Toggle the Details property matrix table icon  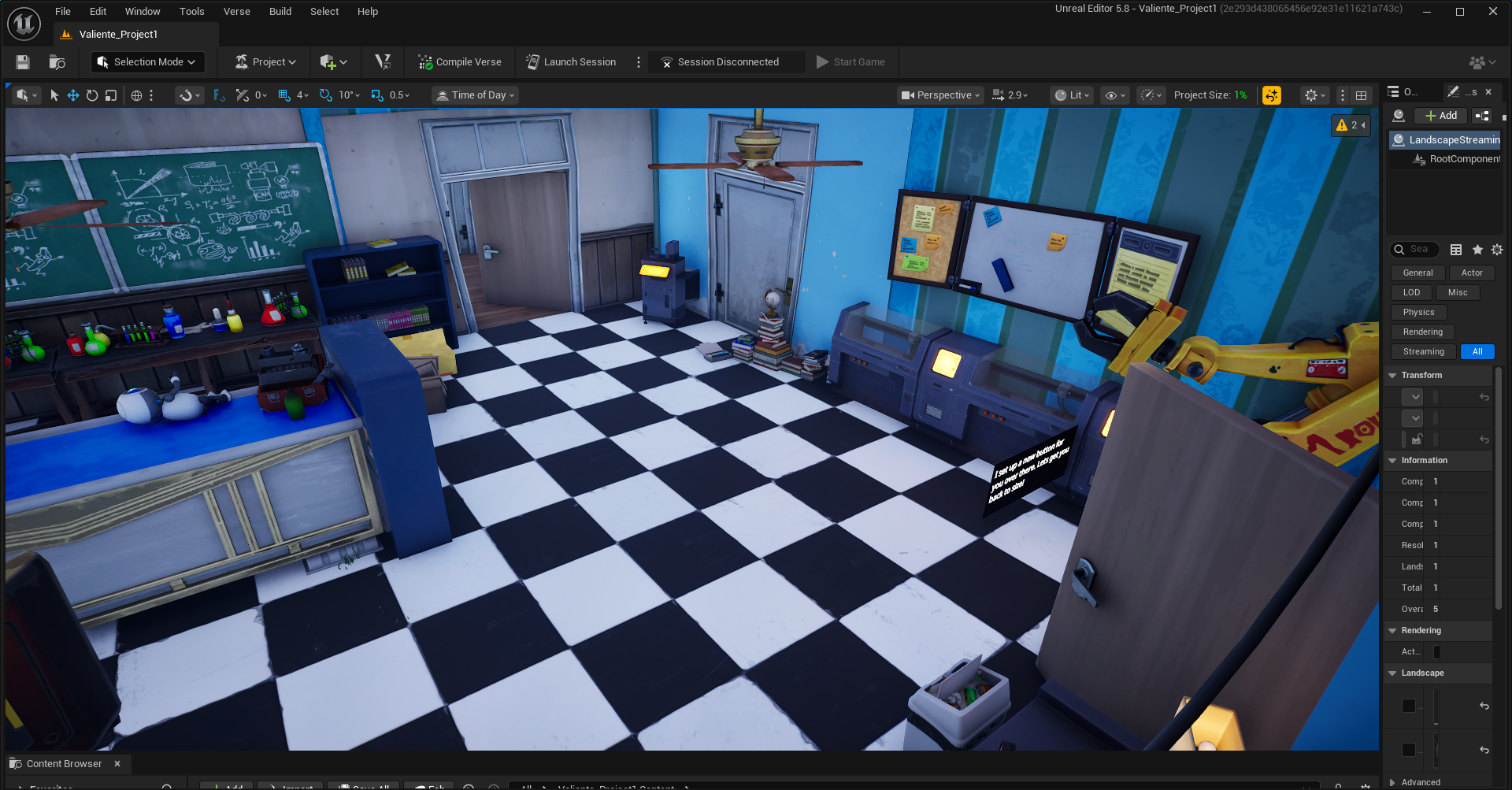tap(1456, 250)
